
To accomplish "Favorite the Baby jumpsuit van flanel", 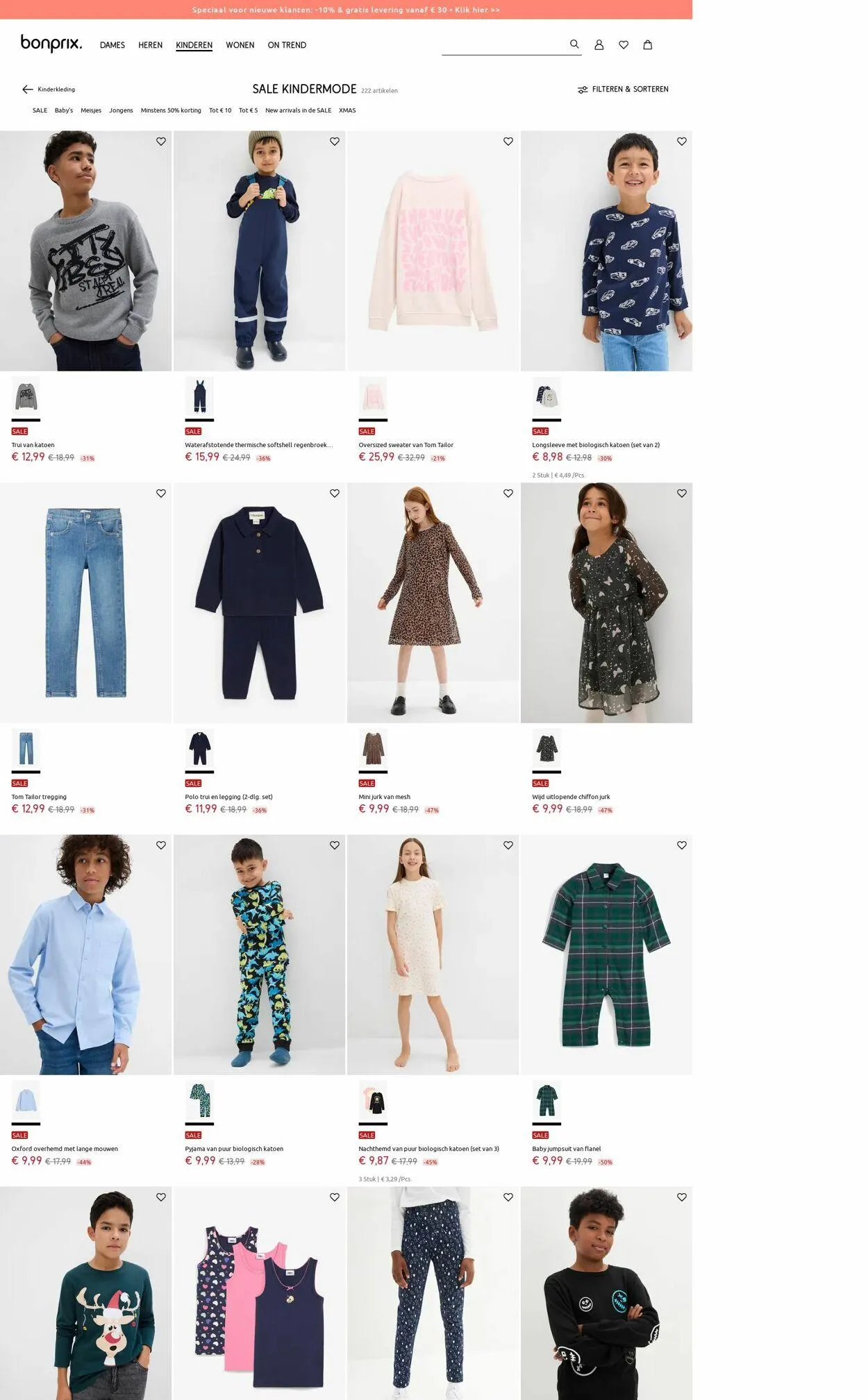I will (682, 845).
